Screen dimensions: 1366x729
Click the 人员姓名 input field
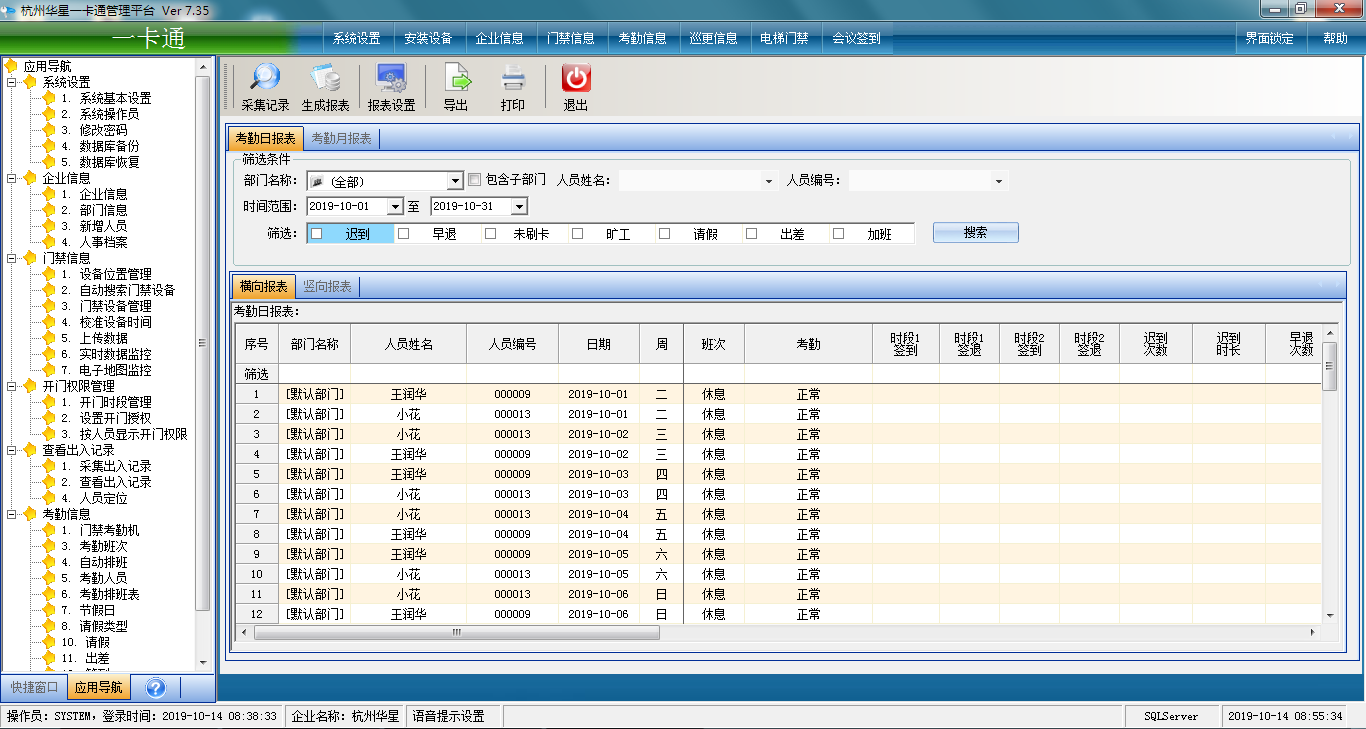pos(690,181)
